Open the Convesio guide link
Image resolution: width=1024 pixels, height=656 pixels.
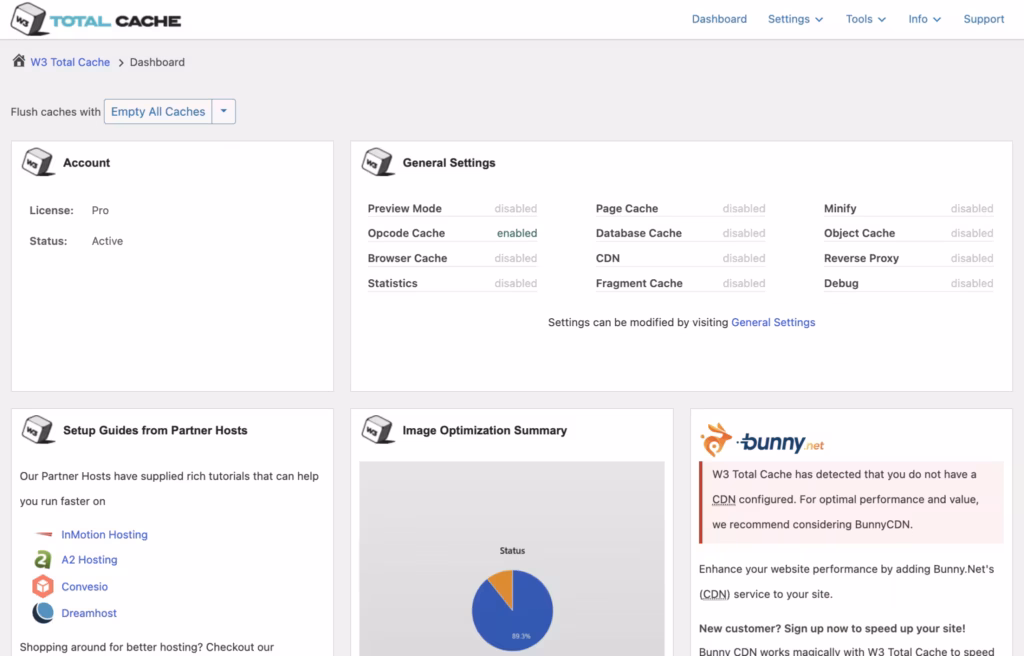point(84,587)
